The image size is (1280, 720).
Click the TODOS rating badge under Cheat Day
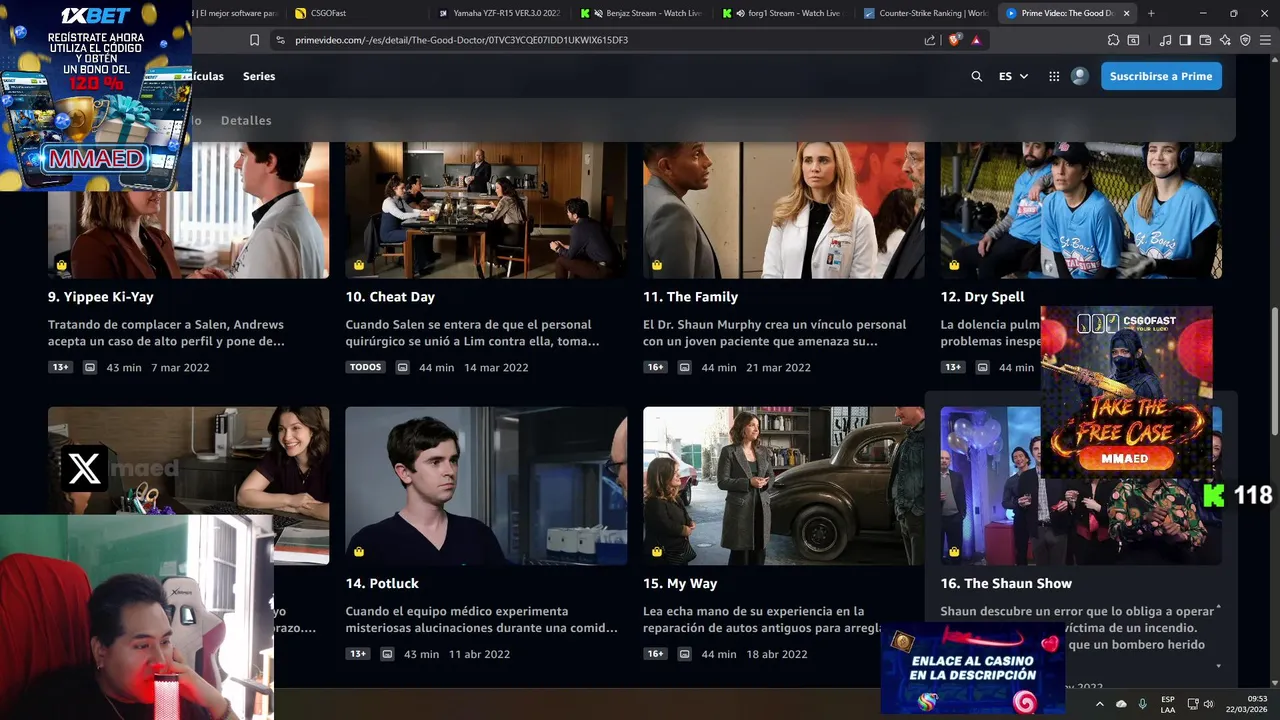point(366,367)
